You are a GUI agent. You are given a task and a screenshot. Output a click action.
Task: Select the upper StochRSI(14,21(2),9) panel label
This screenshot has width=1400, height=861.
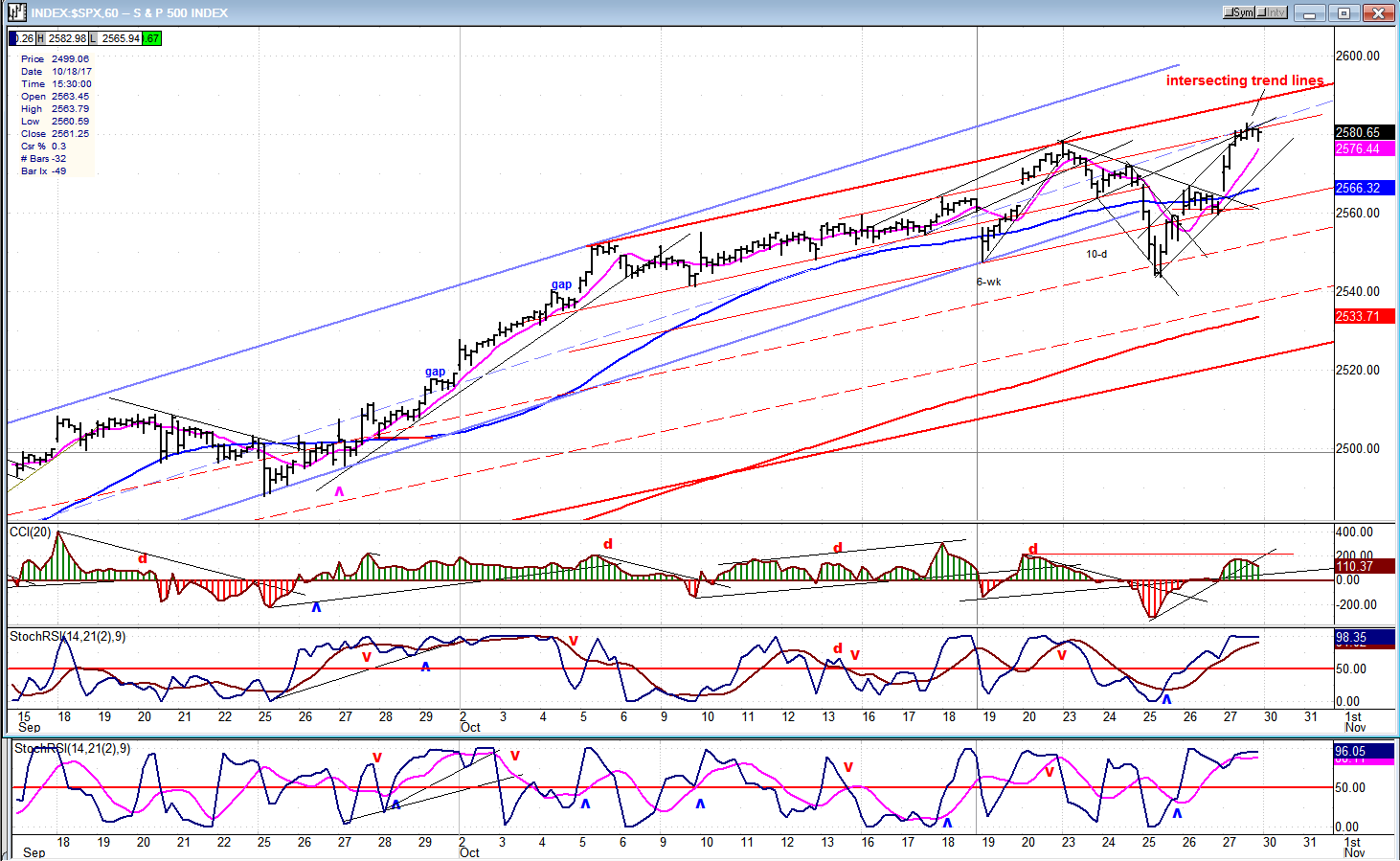67,636
